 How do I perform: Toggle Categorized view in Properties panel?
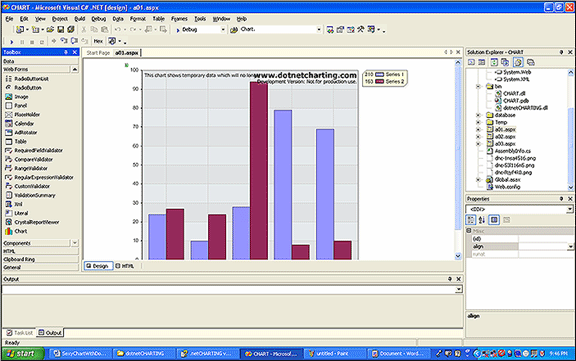click(471, 220)
